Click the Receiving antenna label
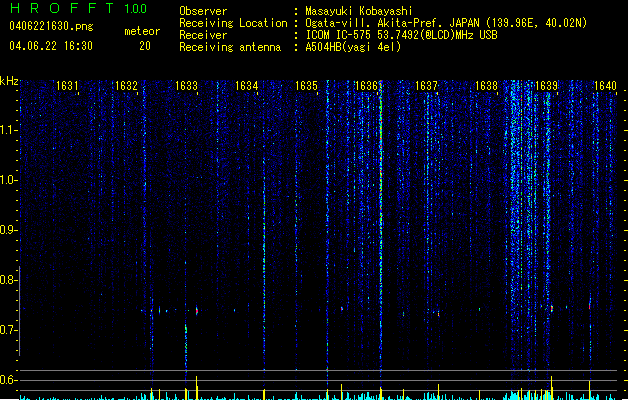This screenshot has width=629, height=400. pyautogui.click(x=230, y=47)
